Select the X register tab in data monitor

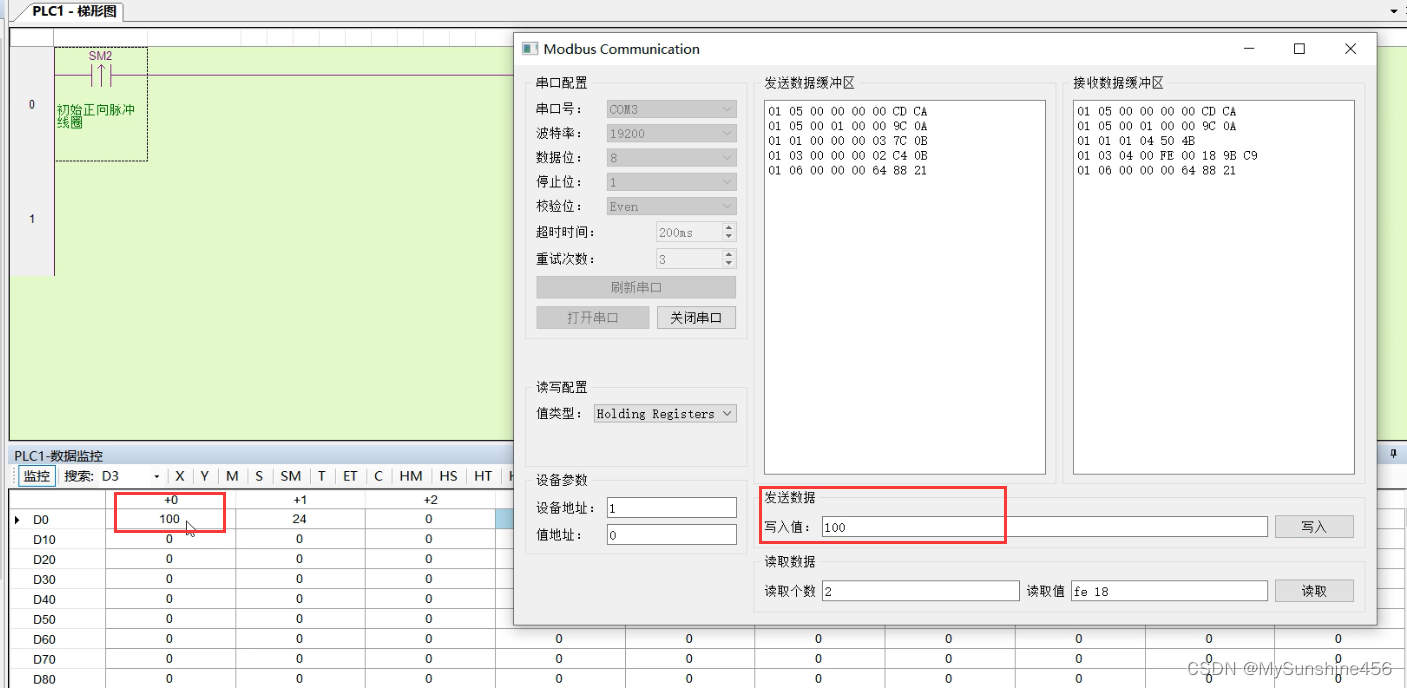(x=180, y=476)
